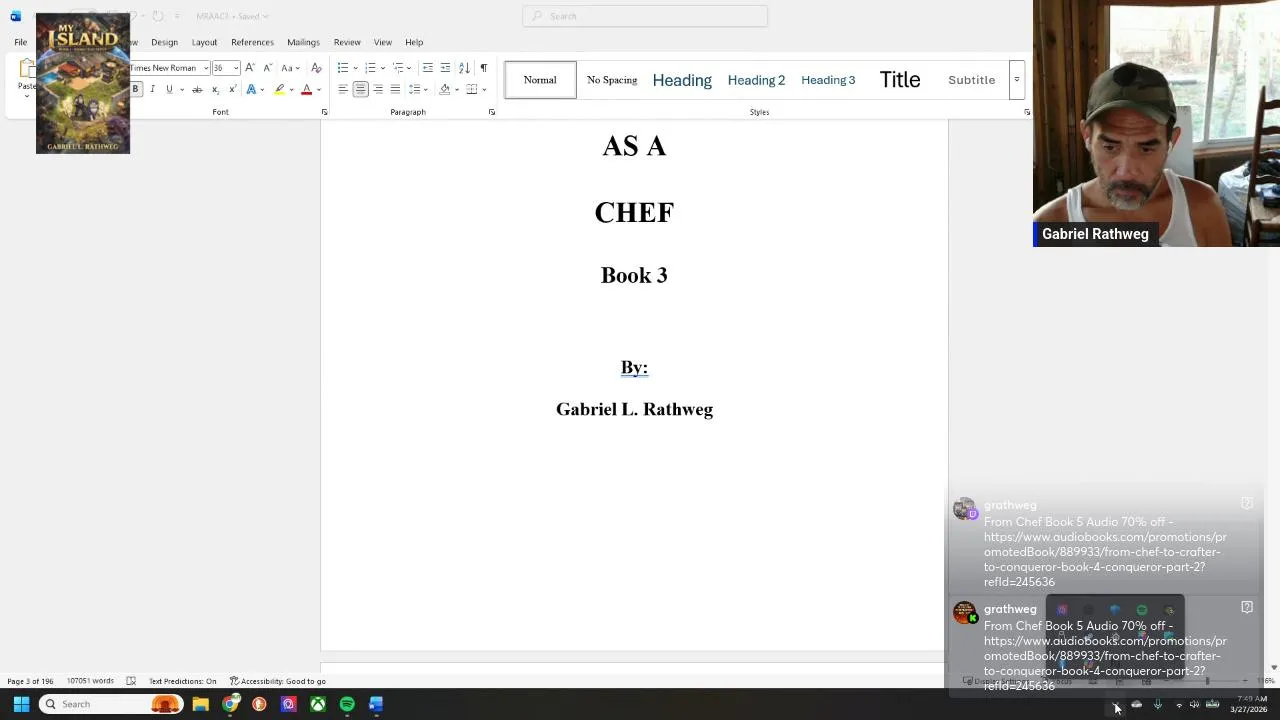This screenshot has height=720, width=1280.
Task: Toggle Center alignment button
Action: click(x=360, y=89)
